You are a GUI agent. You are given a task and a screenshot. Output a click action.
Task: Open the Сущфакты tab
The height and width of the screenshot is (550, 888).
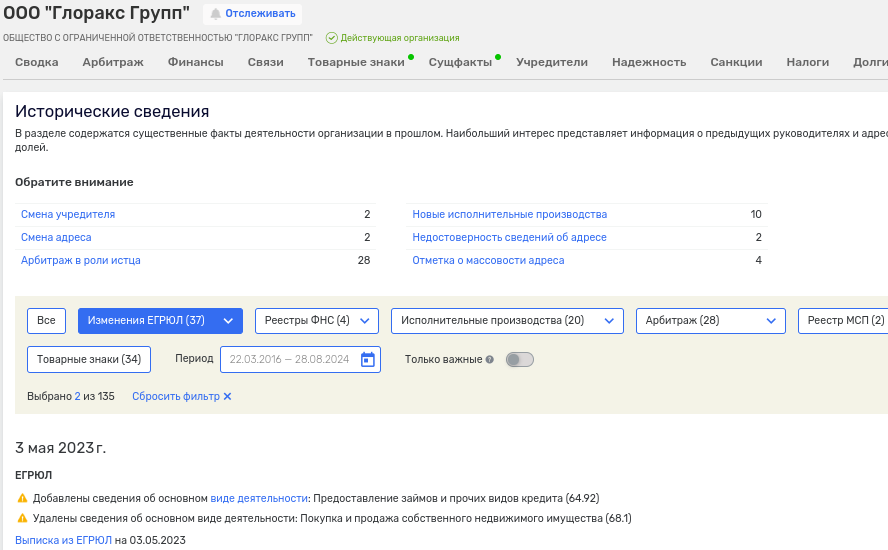(x=460, y=62)
